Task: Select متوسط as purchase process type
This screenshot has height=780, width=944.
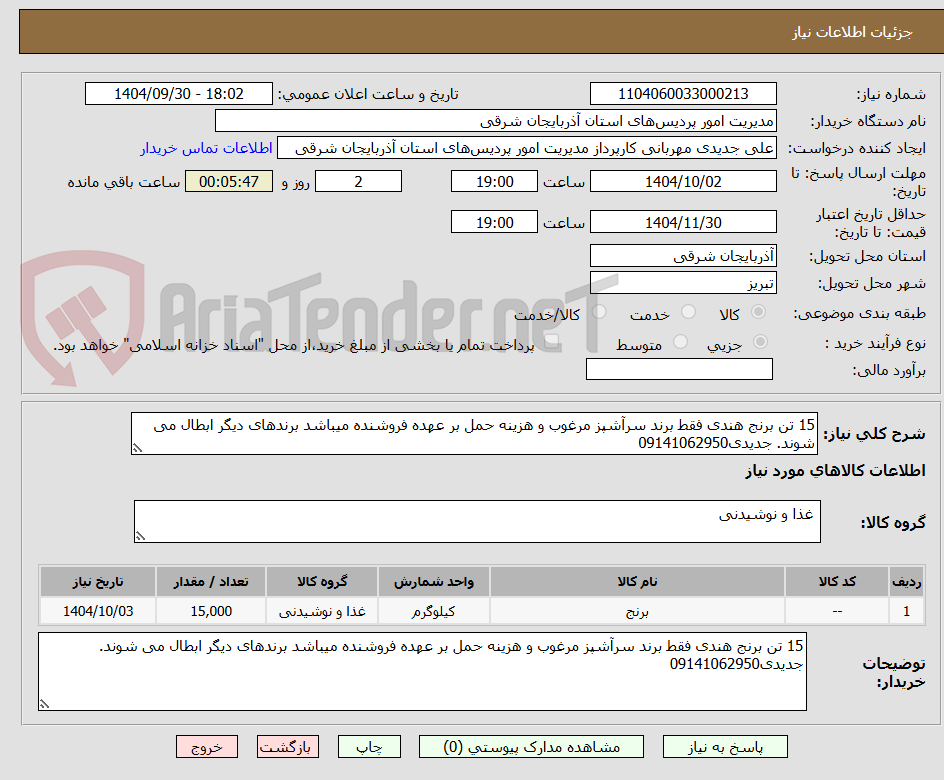Action: 679,340
